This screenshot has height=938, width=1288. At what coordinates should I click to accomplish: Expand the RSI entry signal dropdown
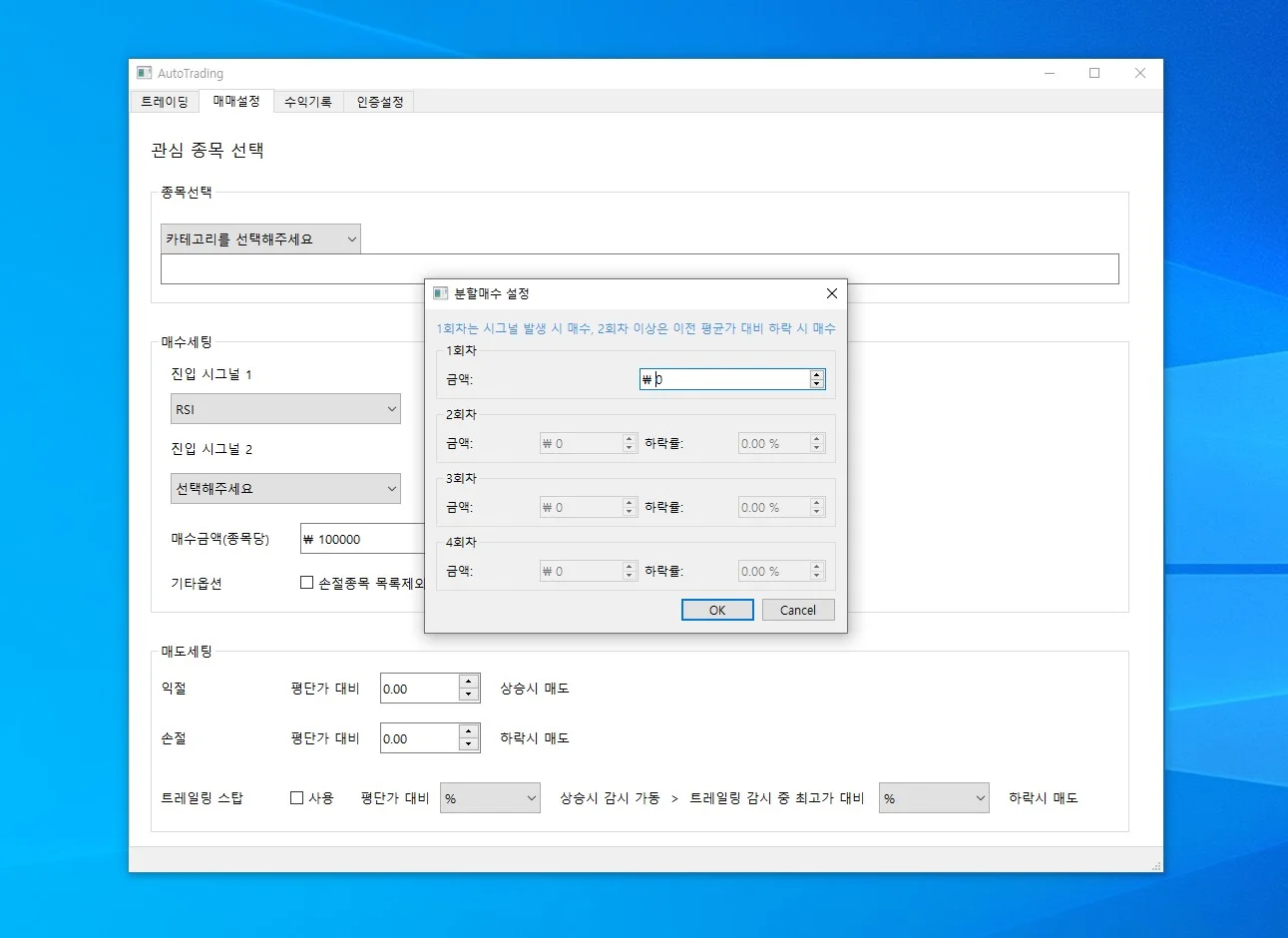click(x=285, y=409)
